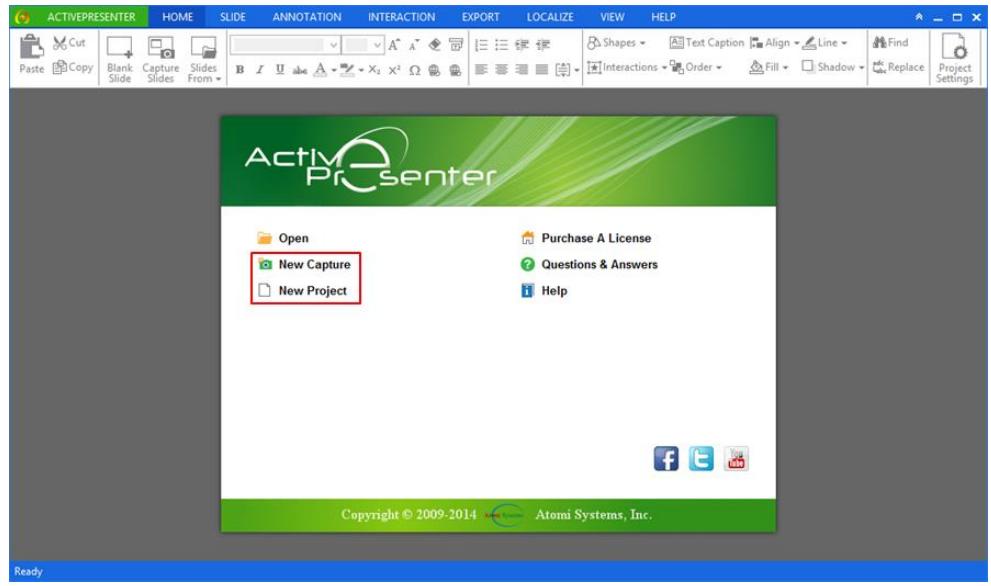This screenshot has height=586, width=991.
Task: Click Open on the start page
Action: coord(283,238)
